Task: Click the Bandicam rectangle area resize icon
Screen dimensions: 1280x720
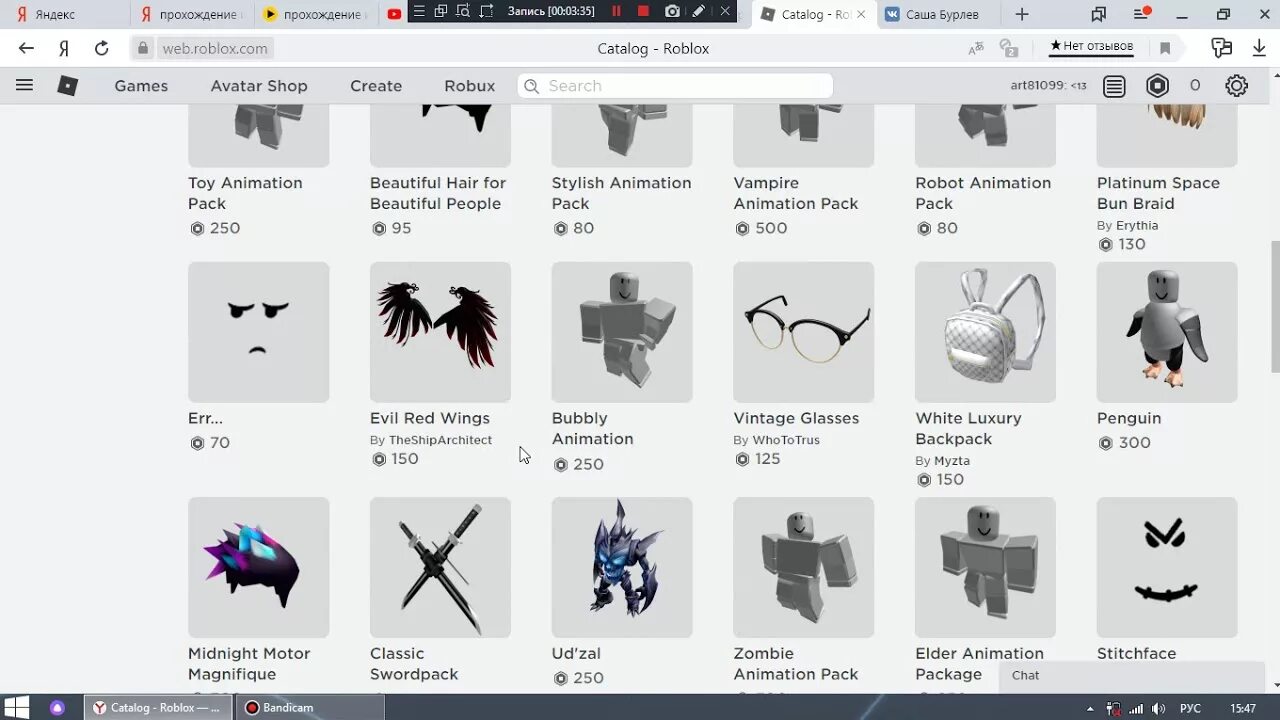Action: click(x=486, y=11)
